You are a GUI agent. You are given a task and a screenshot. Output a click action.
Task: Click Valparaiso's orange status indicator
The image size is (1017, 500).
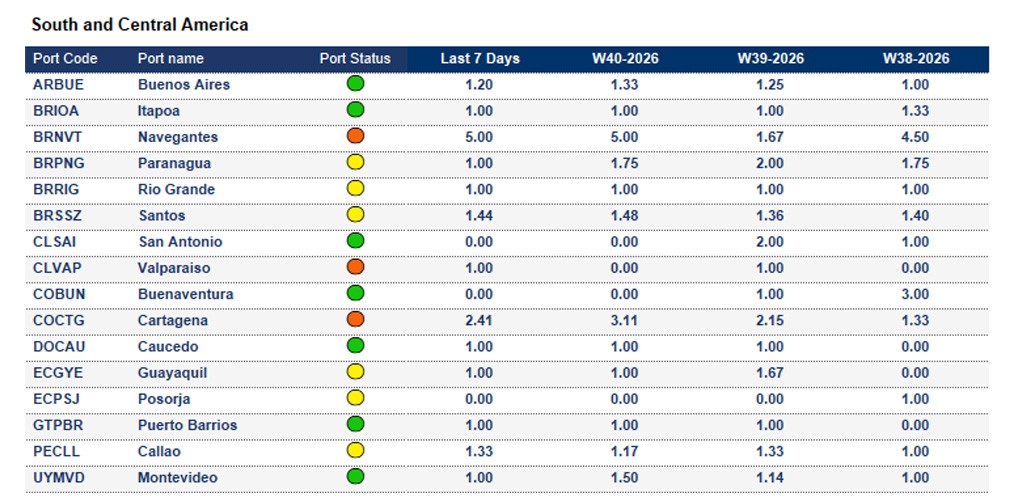(x=355, y=267)
